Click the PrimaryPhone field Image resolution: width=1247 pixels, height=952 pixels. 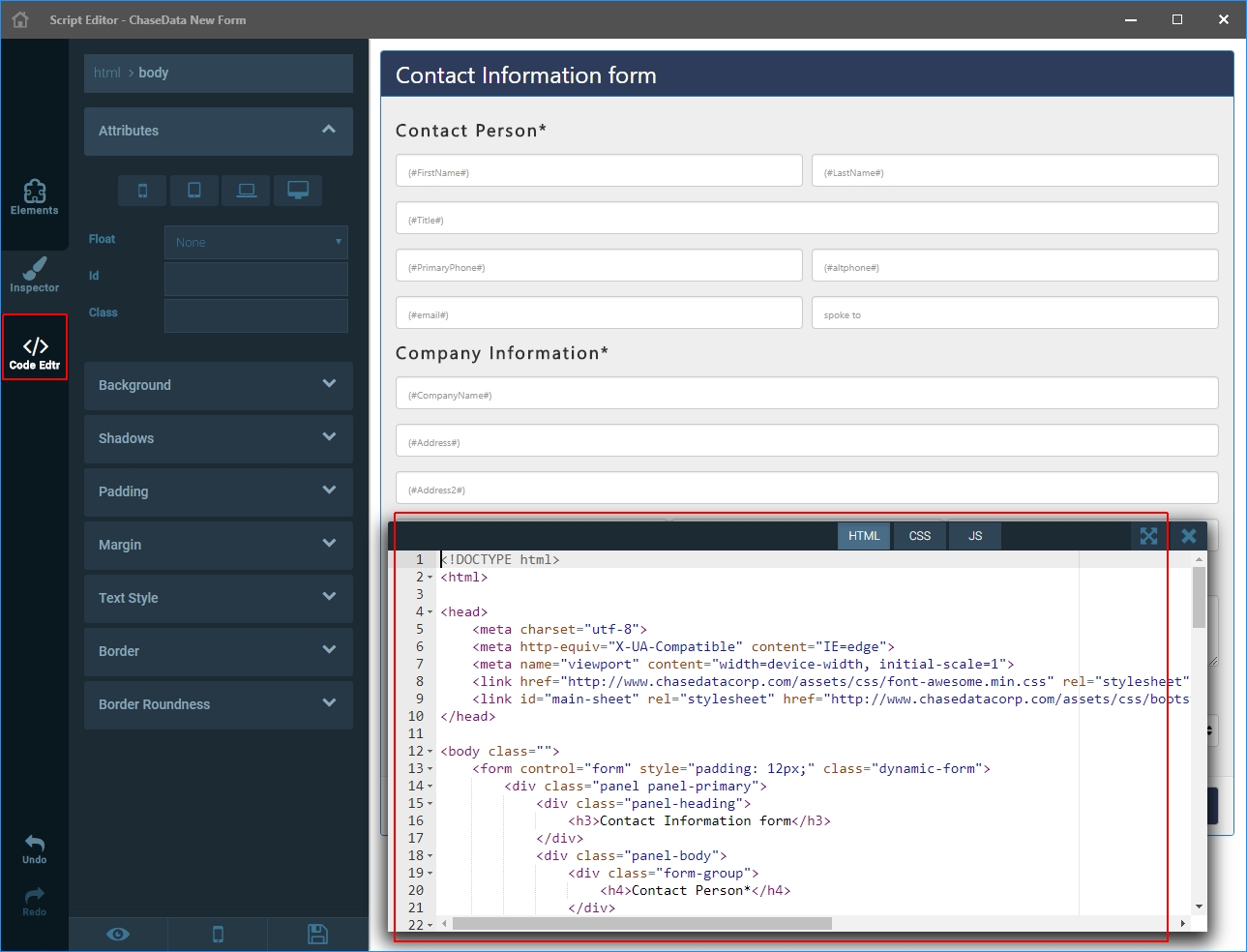pyautogui.click(x=599, y=266)
